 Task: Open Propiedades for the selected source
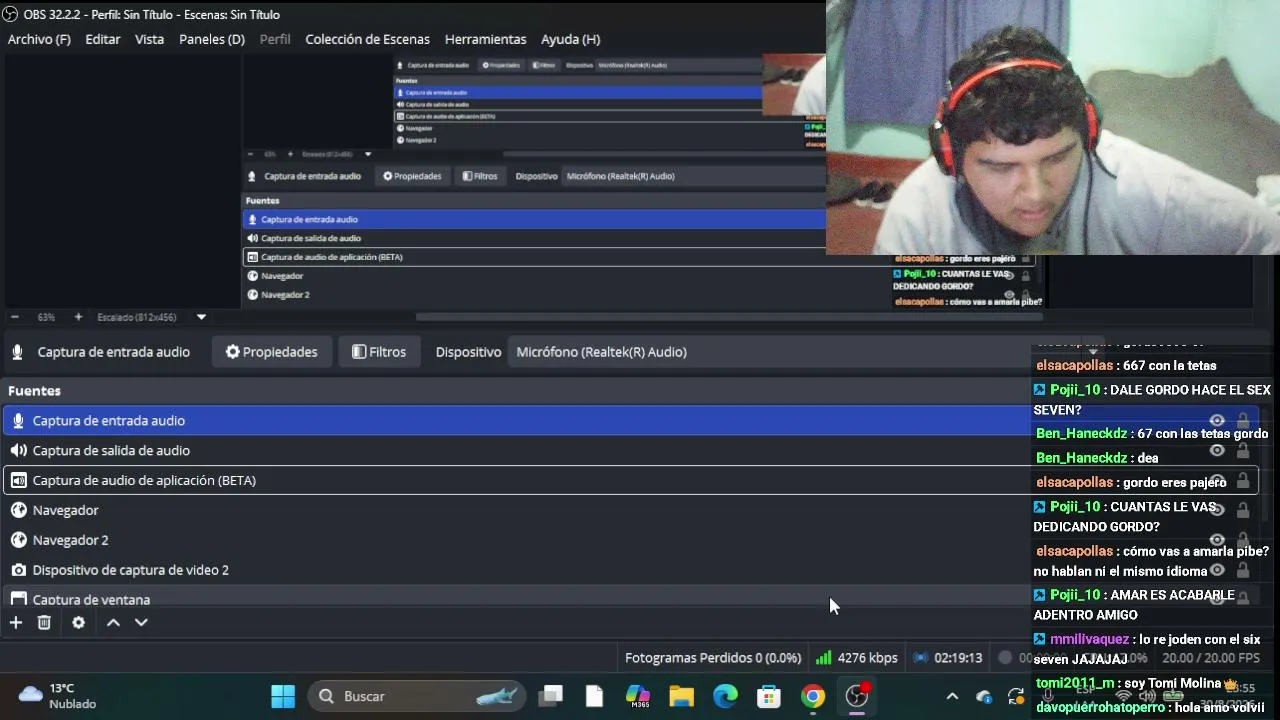point(271,352)
